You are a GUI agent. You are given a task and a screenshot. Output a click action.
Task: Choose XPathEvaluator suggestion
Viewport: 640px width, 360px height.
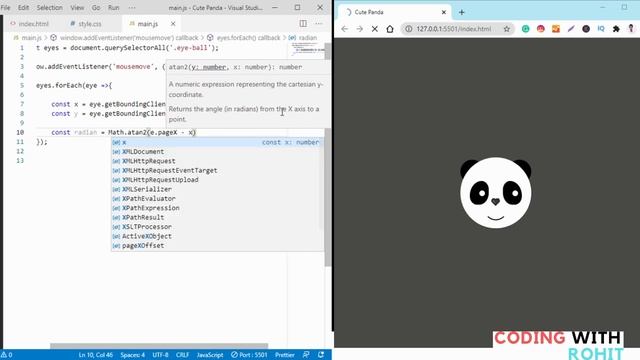tap(217, 198)
